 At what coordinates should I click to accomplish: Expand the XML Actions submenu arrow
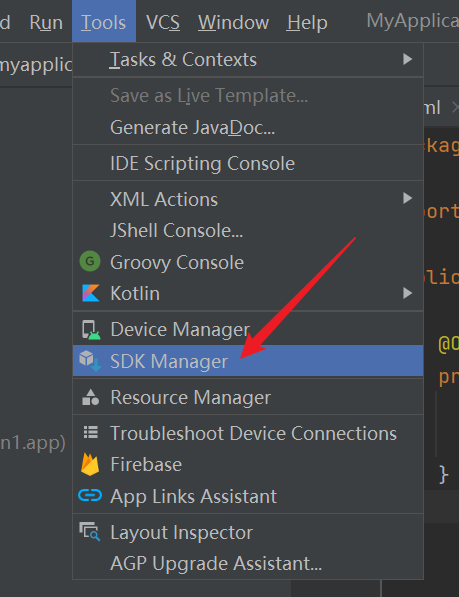pos(408,198)
